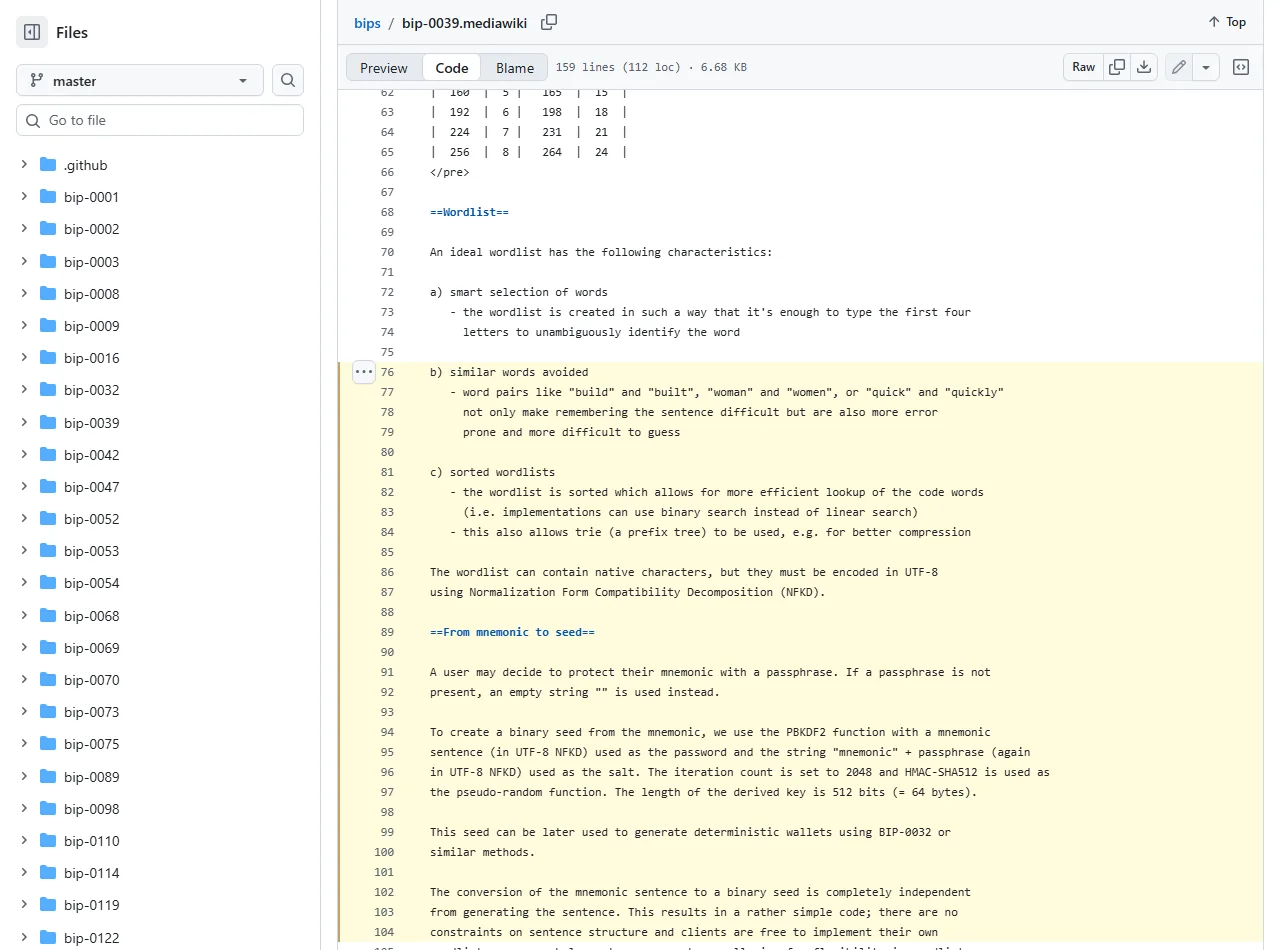This screenshot has height=950, width=1280.
Task: Open the master branch dropdown
Action: click(140, 80)
